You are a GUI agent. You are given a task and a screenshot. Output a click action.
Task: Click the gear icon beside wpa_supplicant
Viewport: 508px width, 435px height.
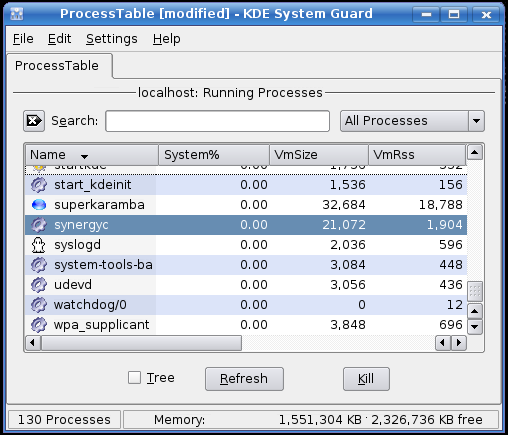click(x=39, y=325)
